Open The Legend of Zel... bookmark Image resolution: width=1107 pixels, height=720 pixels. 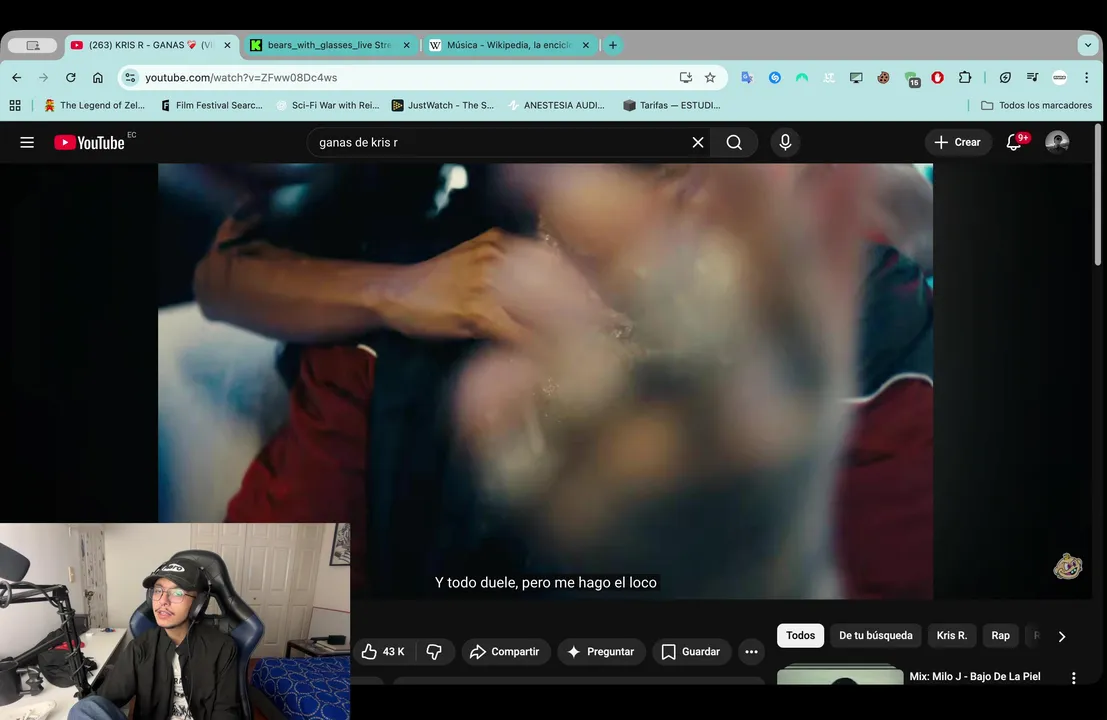click(x=94, y=105)
